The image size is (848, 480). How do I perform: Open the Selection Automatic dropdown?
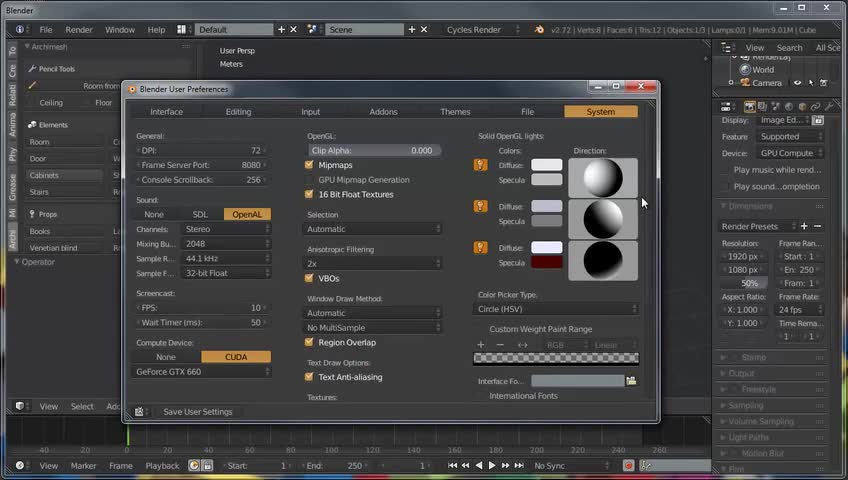372,229
